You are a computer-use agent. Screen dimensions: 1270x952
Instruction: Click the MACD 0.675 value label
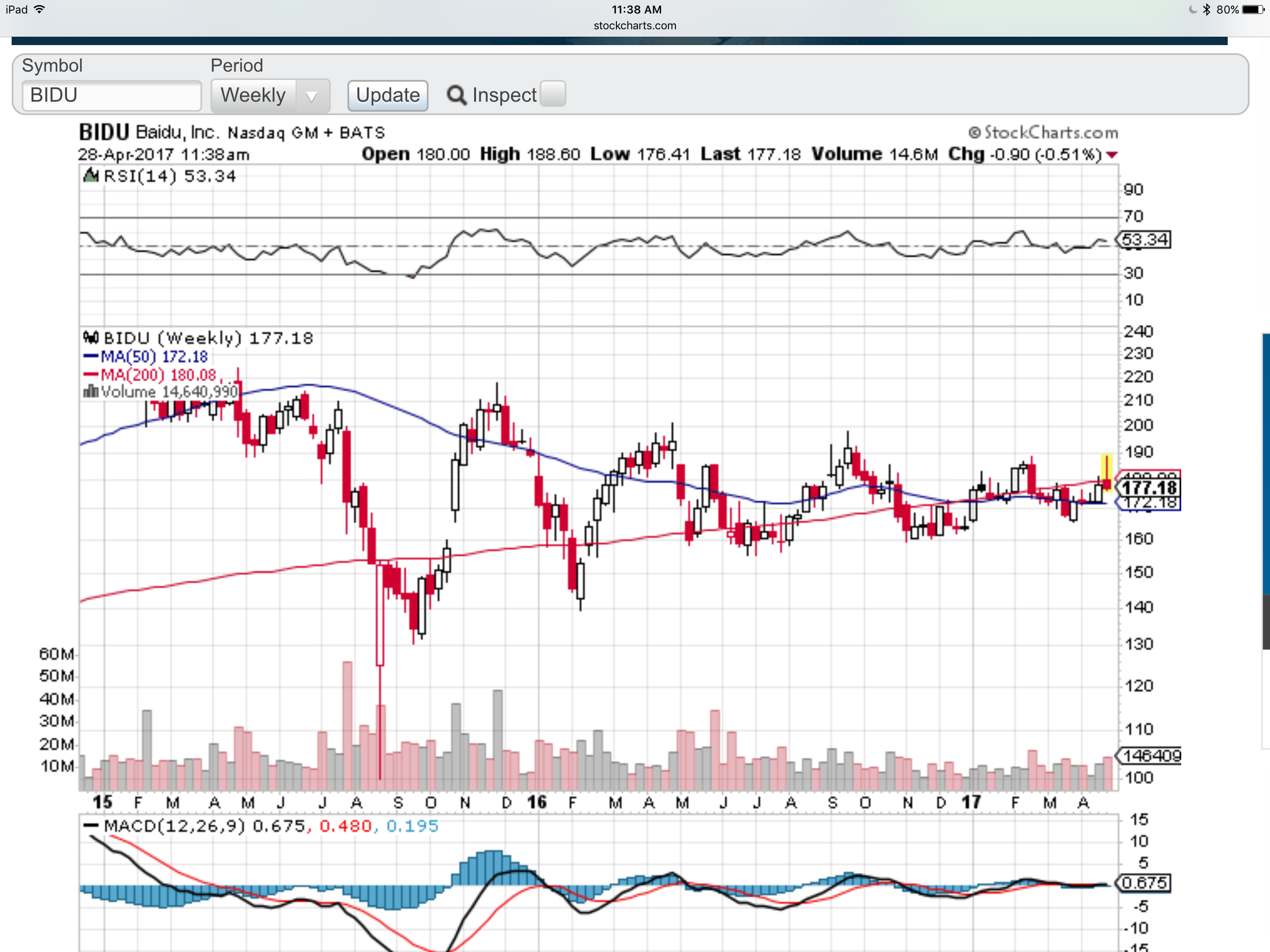pos(1144,883)
